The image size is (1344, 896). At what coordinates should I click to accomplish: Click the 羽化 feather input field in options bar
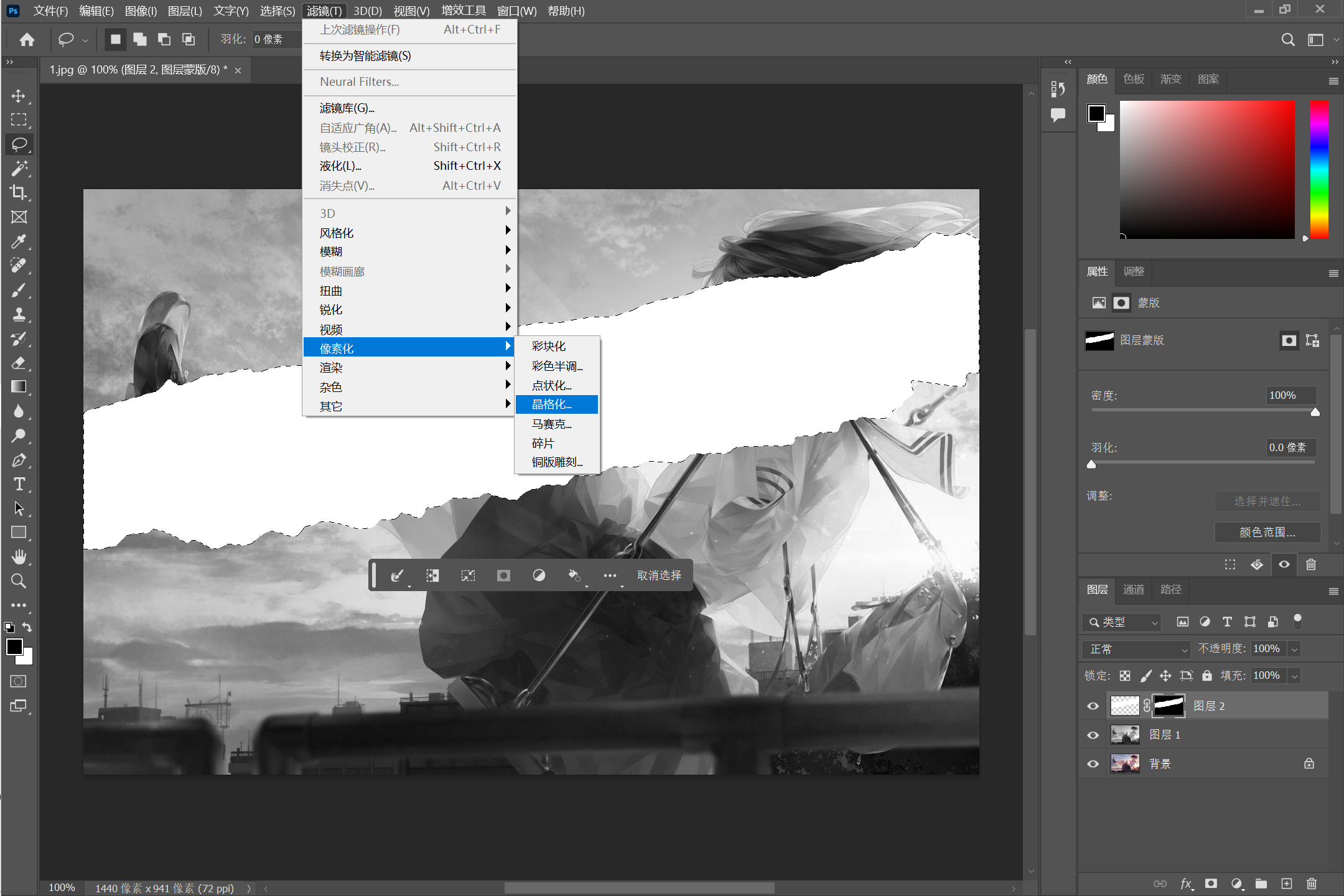point(274,39)
